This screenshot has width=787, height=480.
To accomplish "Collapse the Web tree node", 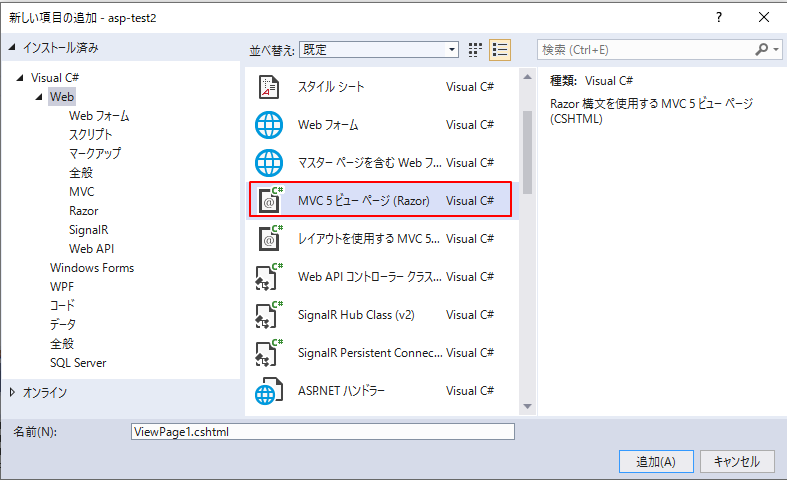I will (x=39, y=97).
